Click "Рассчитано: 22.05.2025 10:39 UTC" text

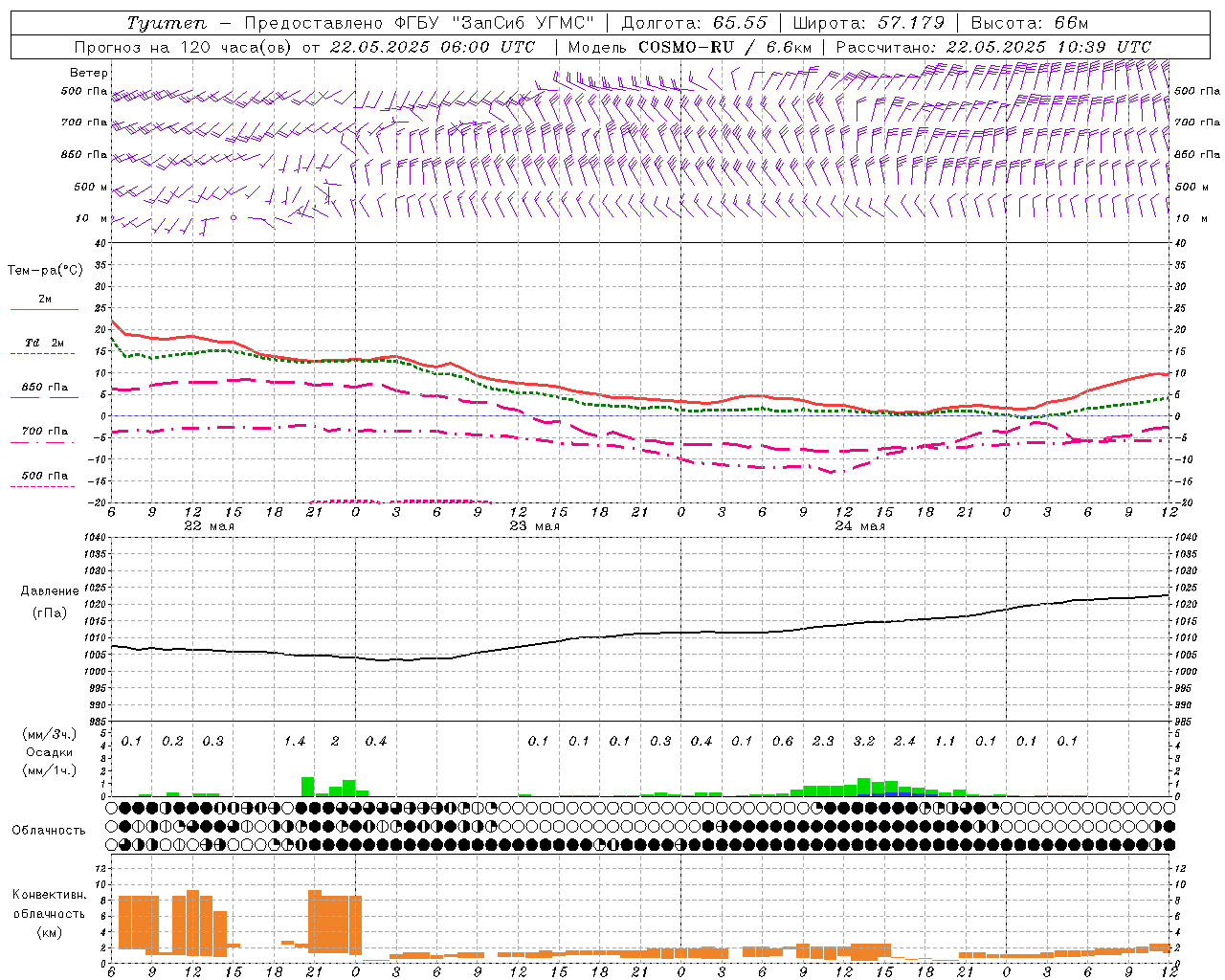[993, 47]
